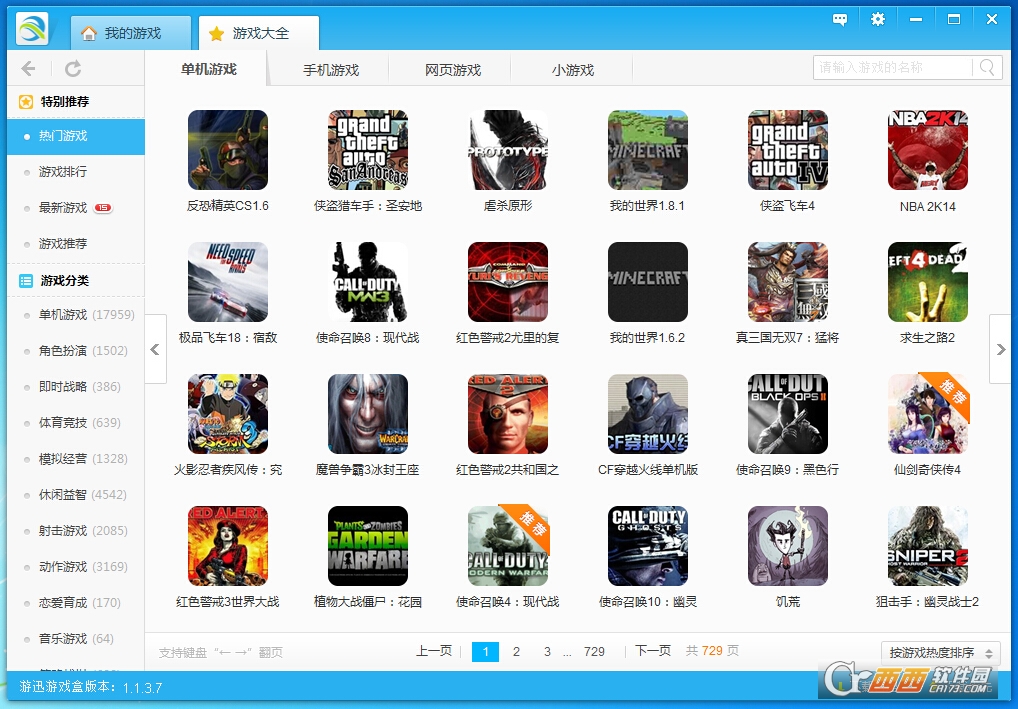Select the 单机游戏 category tab

208,69
